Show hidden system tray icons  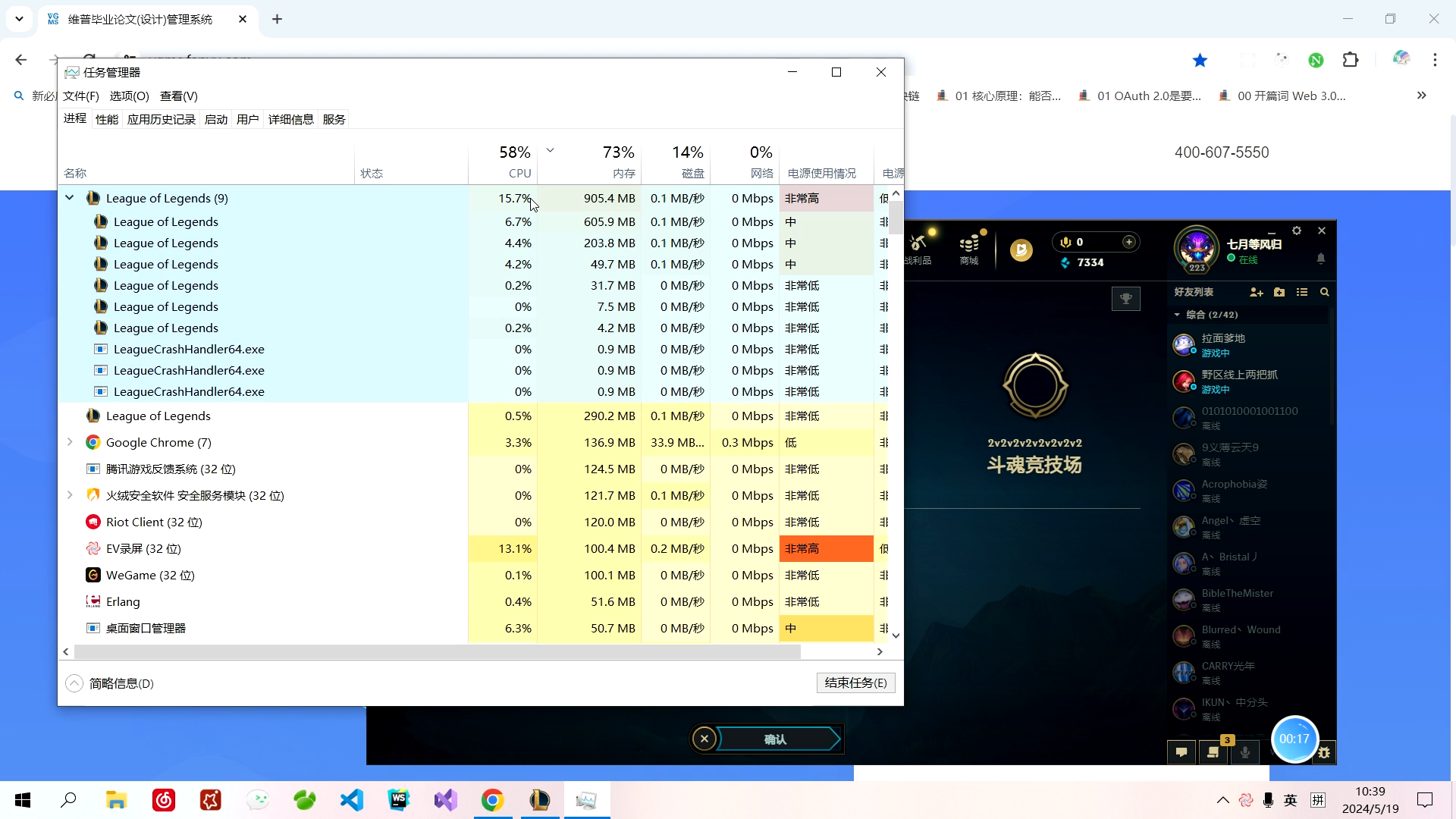[x=1222, y=800]
